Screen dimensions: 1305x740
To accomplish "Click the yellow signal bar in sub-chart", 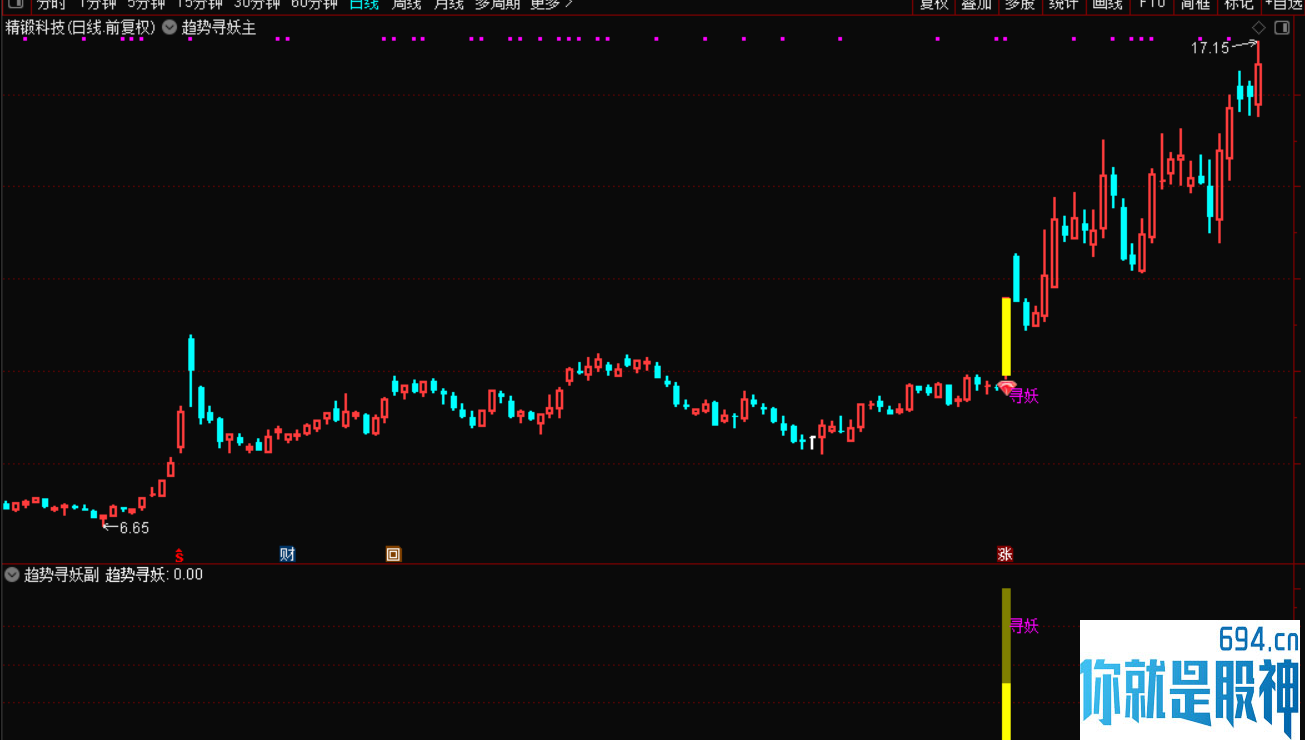I will (x=1006, y=664).
